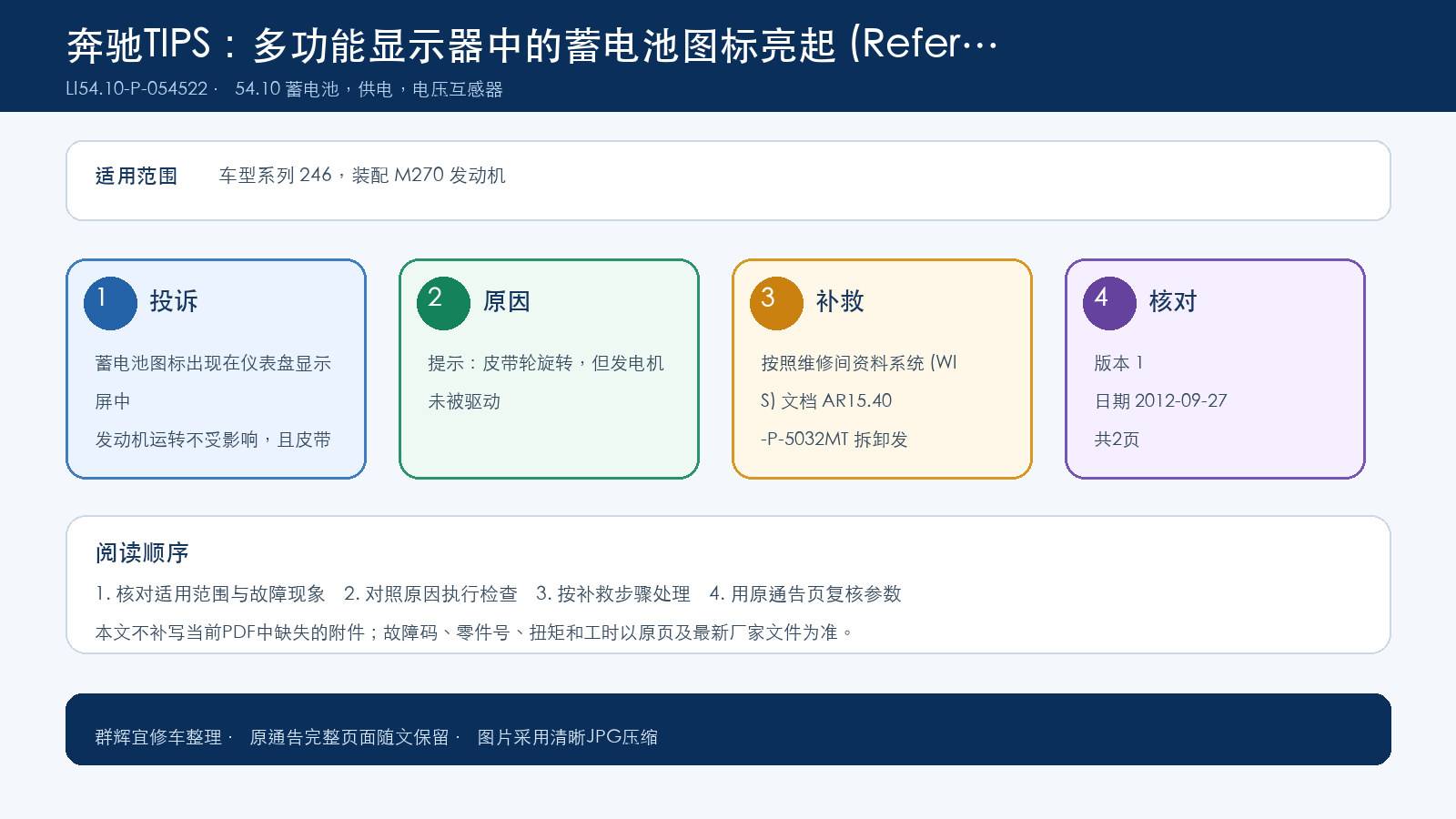This screenshot has height=819, width=1456.
Task: Click the -P-5032MT 拆卸发 line
Action: pyautogui.click(x=834, y=440)
